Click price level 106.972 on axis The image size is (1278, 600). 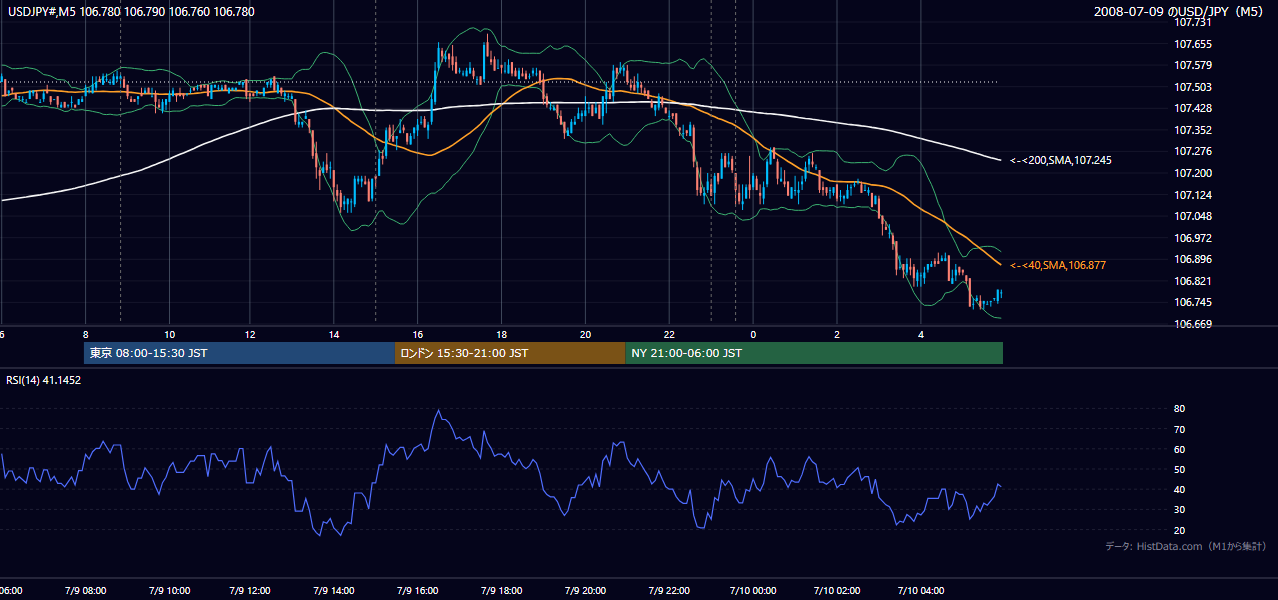click(x=1193, y=238)
